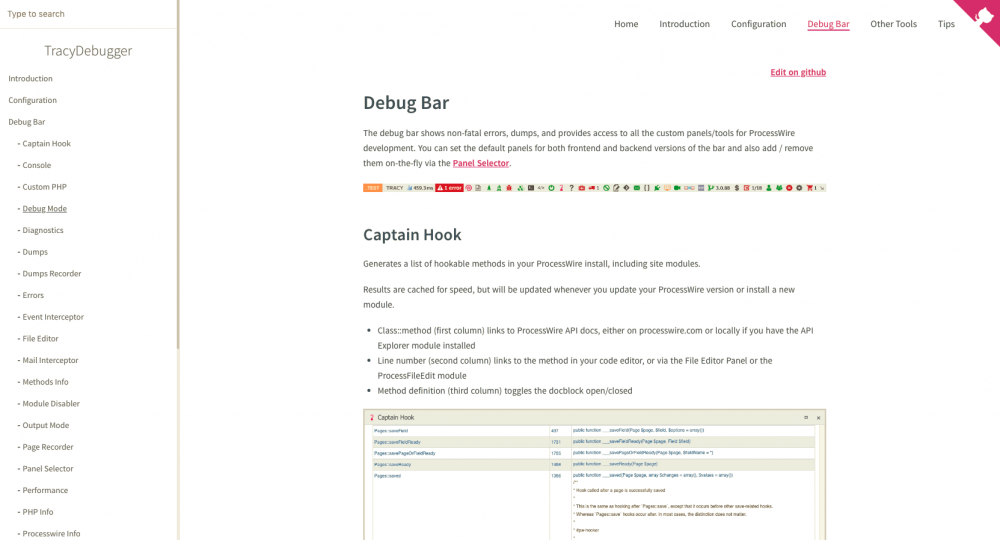Viewport: 1000px width, 540px height.
Task: Select the underlined Debug Mode entry
Action: tap(45, 208)
